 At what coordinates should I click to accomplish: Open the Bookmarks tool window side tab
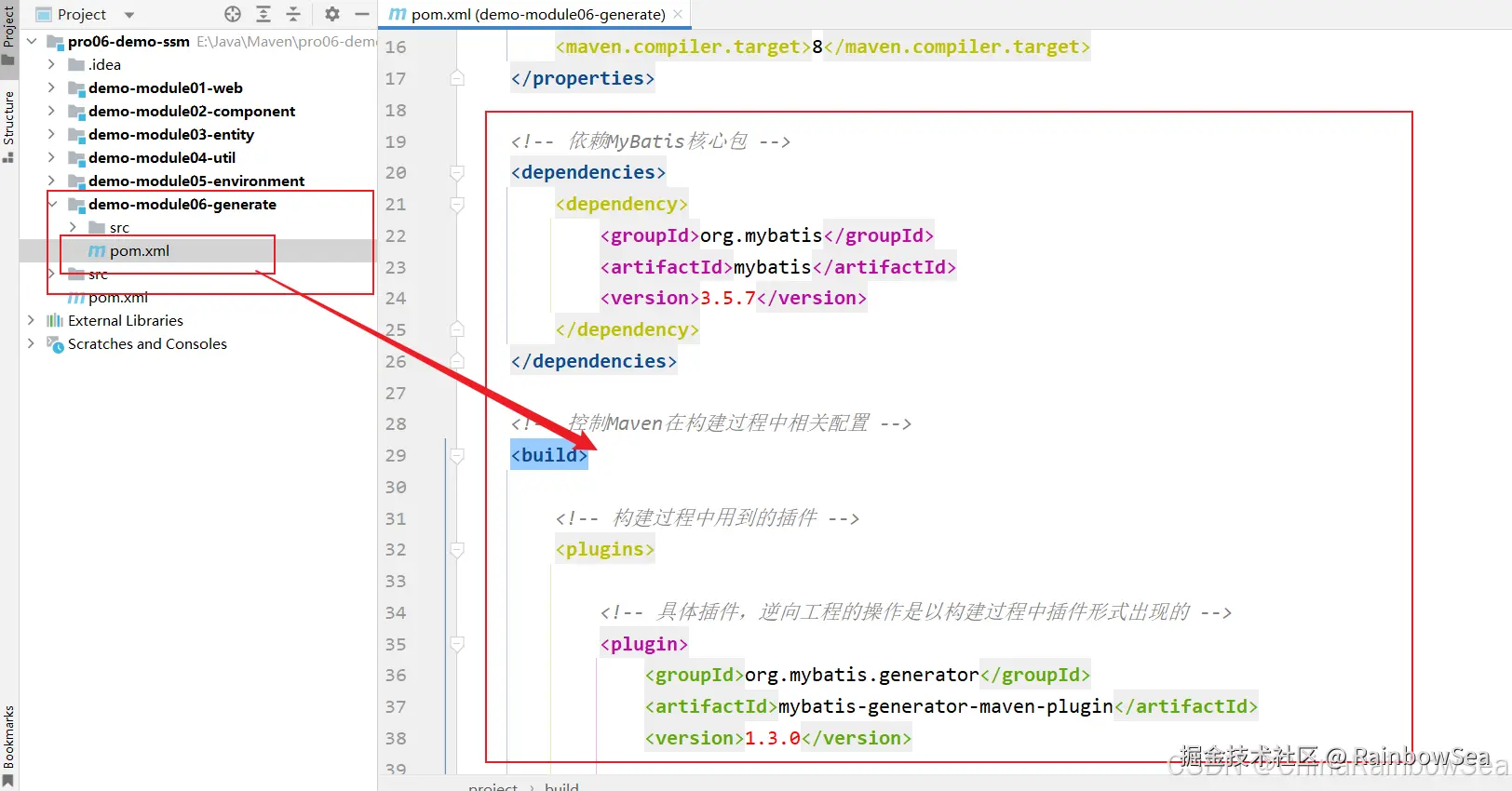click(8, 744)
